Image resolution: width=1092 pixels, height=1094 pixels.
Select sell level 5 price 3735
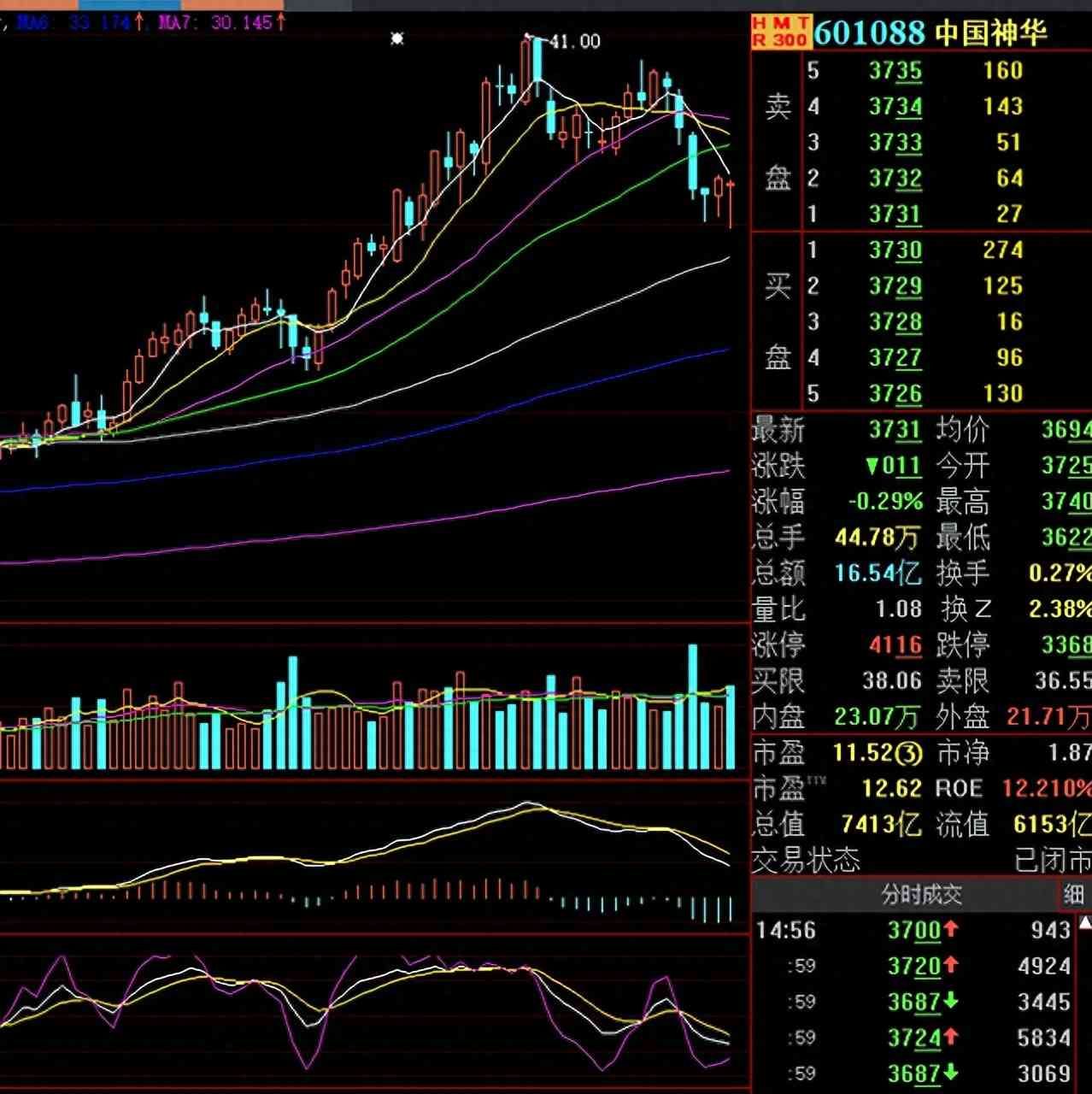[895, 71]
